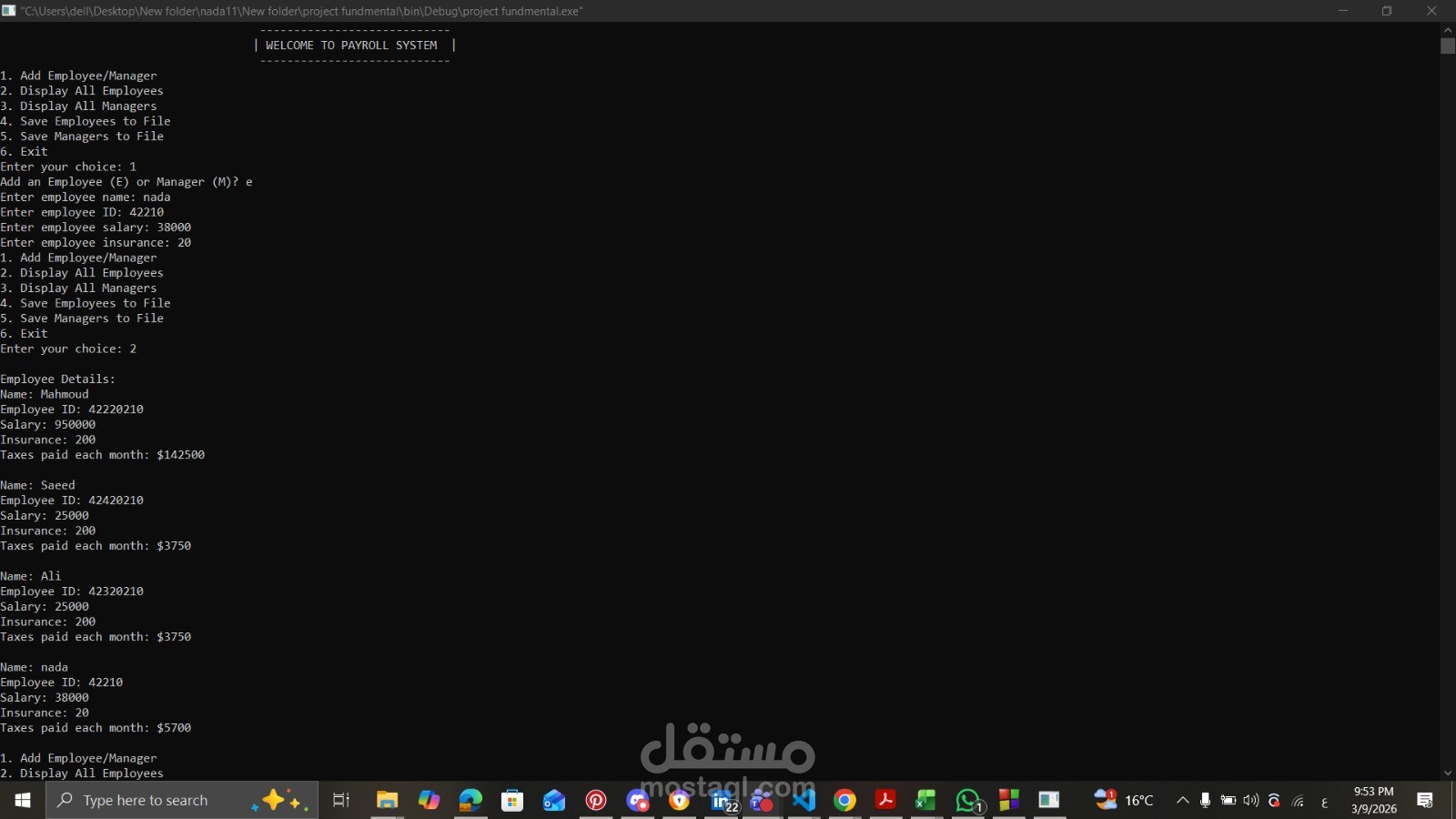
Task: Click "Employee ID: 42320210" line
Action: [x=72, y=591]
